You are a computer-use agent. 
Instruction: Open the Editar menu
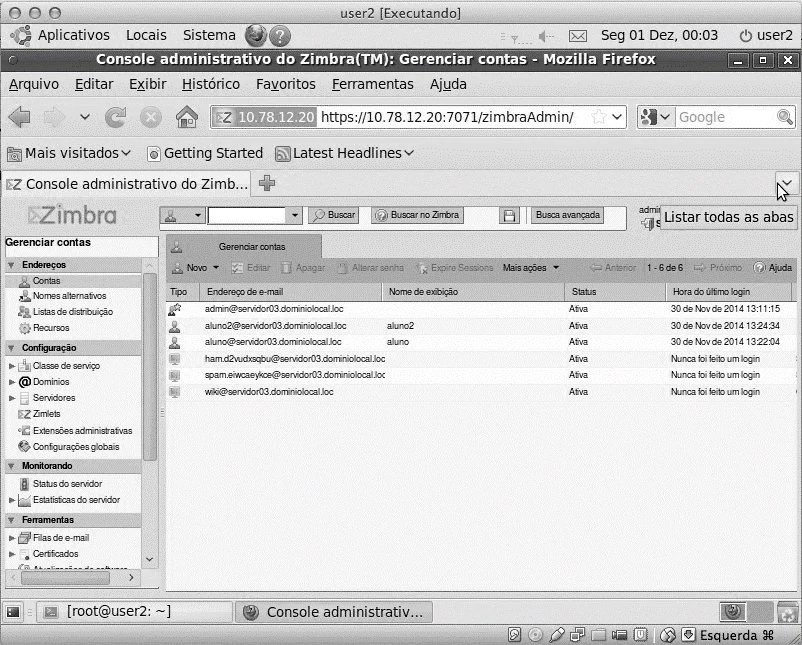94,84
